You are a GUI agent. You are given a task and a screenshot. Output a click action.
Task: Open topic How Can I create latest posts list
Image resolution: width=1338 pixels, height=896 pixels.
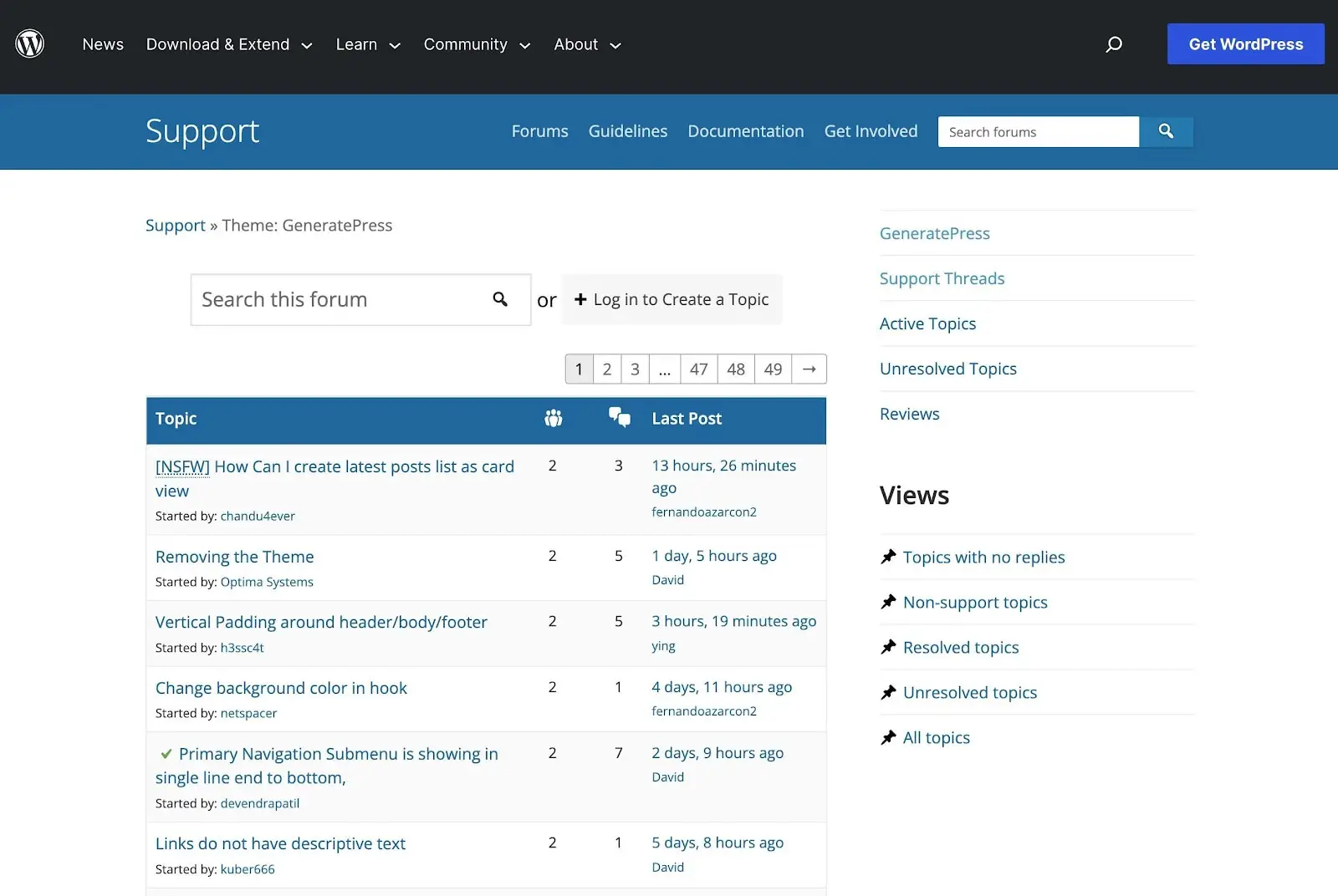334,478
